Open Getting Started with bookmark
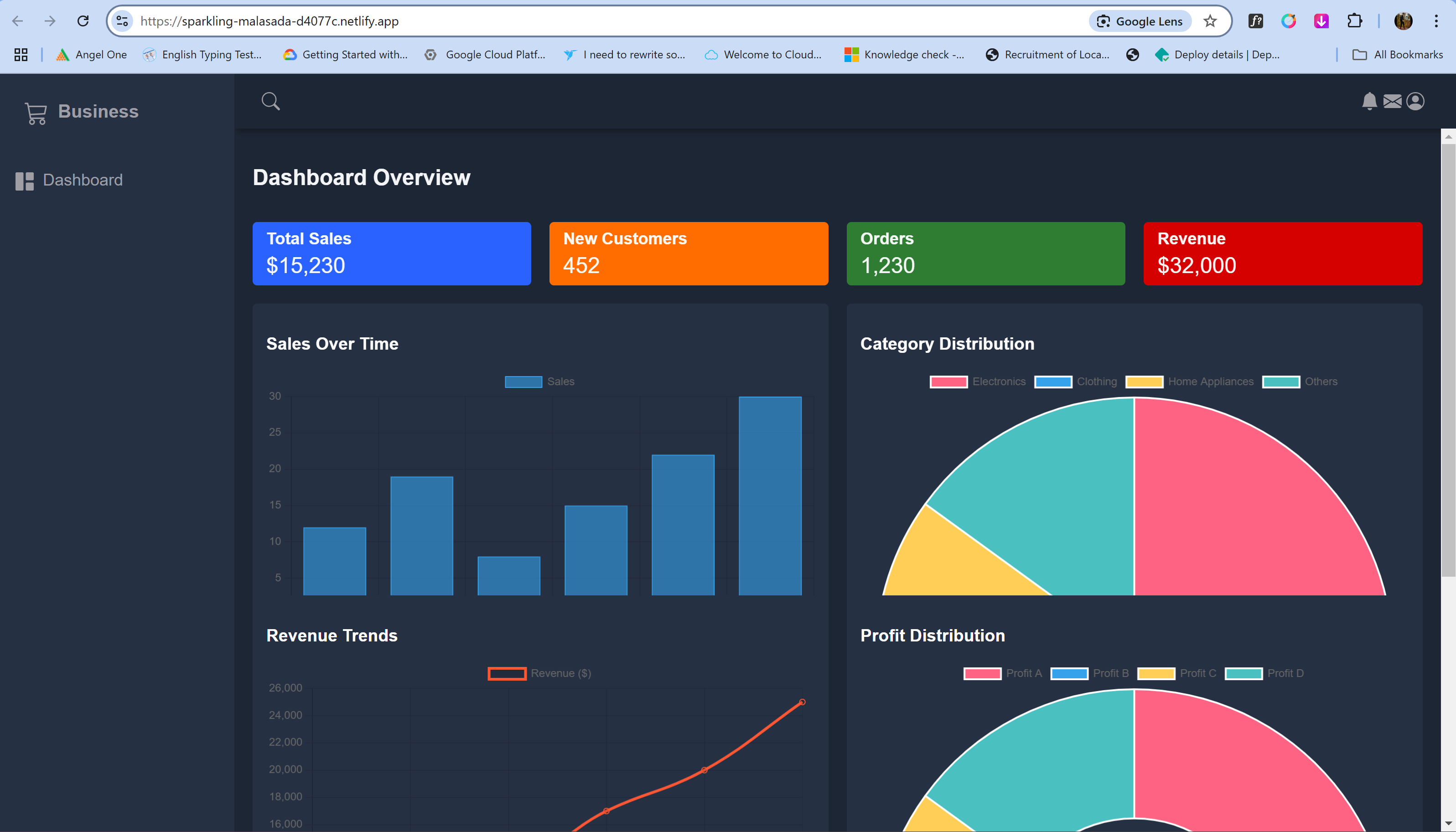Image resolution: width=1456 pixels, height=832 pixels. pyautogui.click(x=345, y=54)
